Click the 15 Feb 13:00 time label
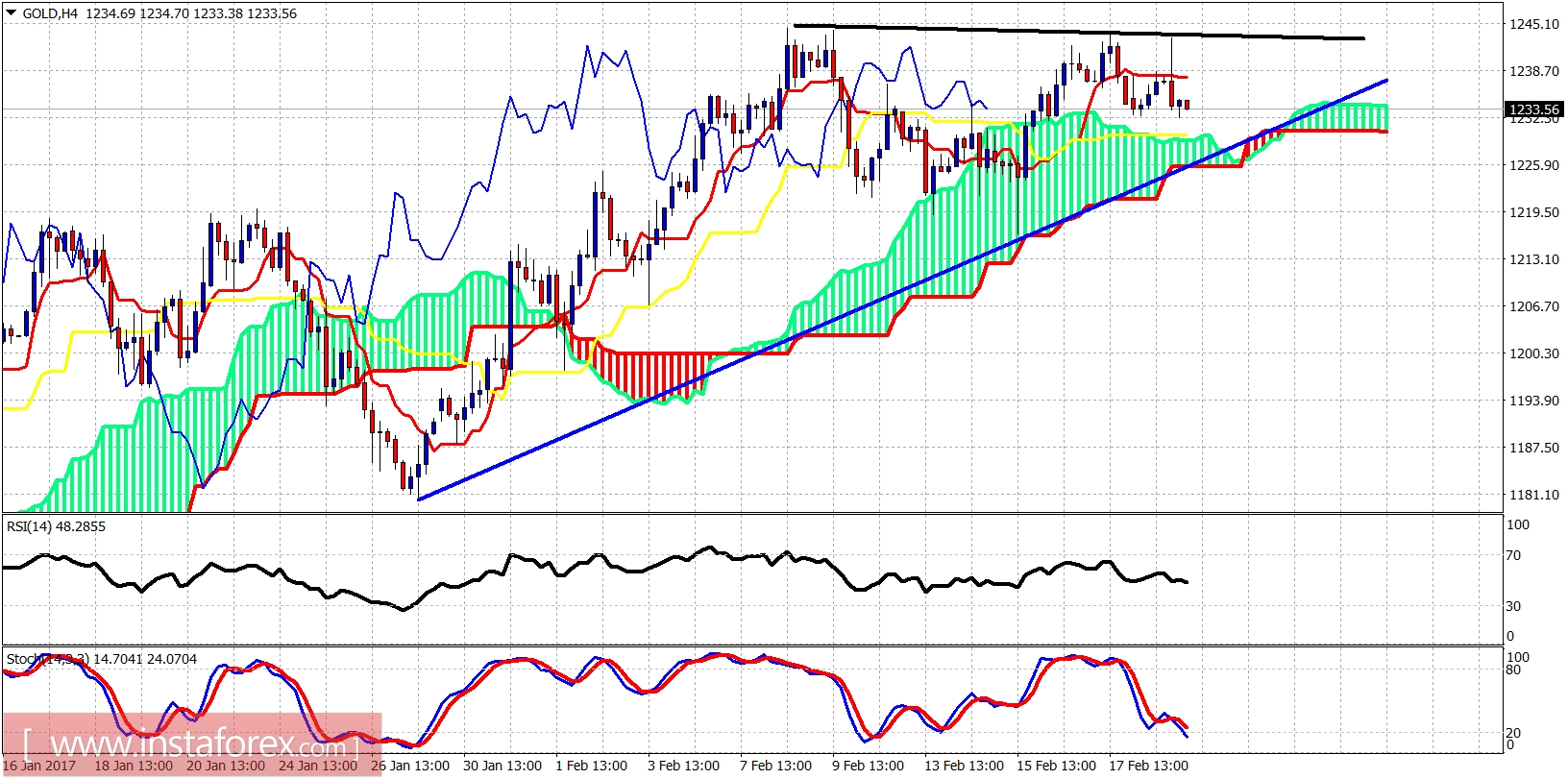This screenshot has height=779, width=1568. 1056,766
